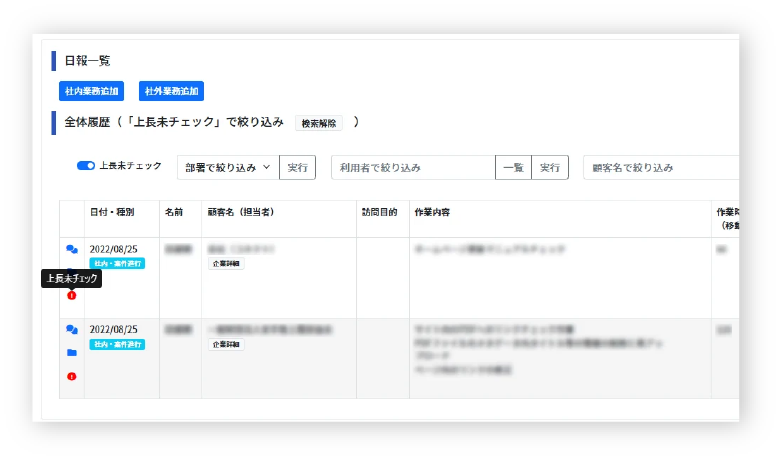Viewport: 780px width, 462px height.
Task: Click the 社内・案件進行 tag in the first row
Action: tap(117, 264)
